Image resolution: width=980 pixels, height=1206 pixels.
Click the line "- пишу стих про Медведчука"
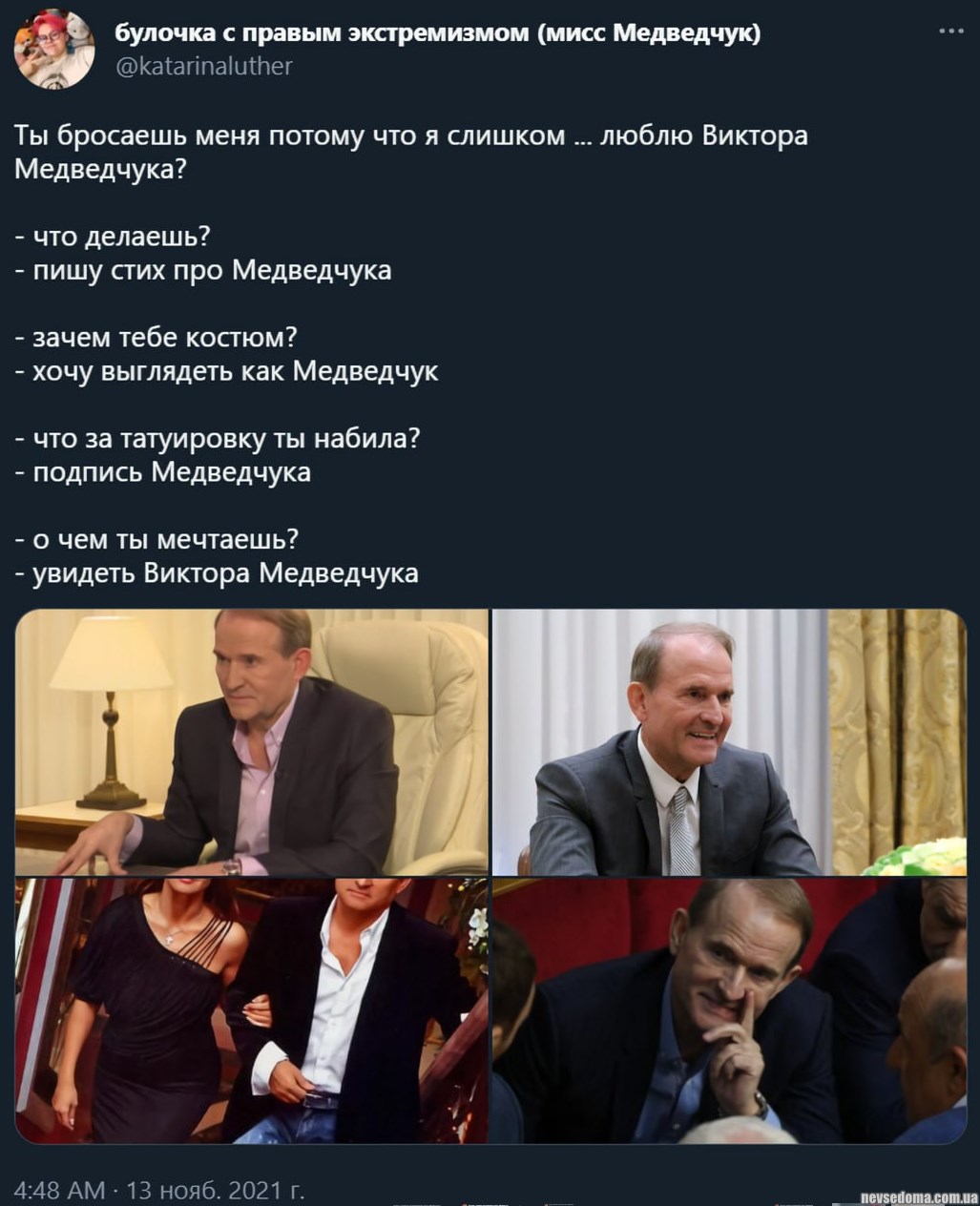[203, 270]
